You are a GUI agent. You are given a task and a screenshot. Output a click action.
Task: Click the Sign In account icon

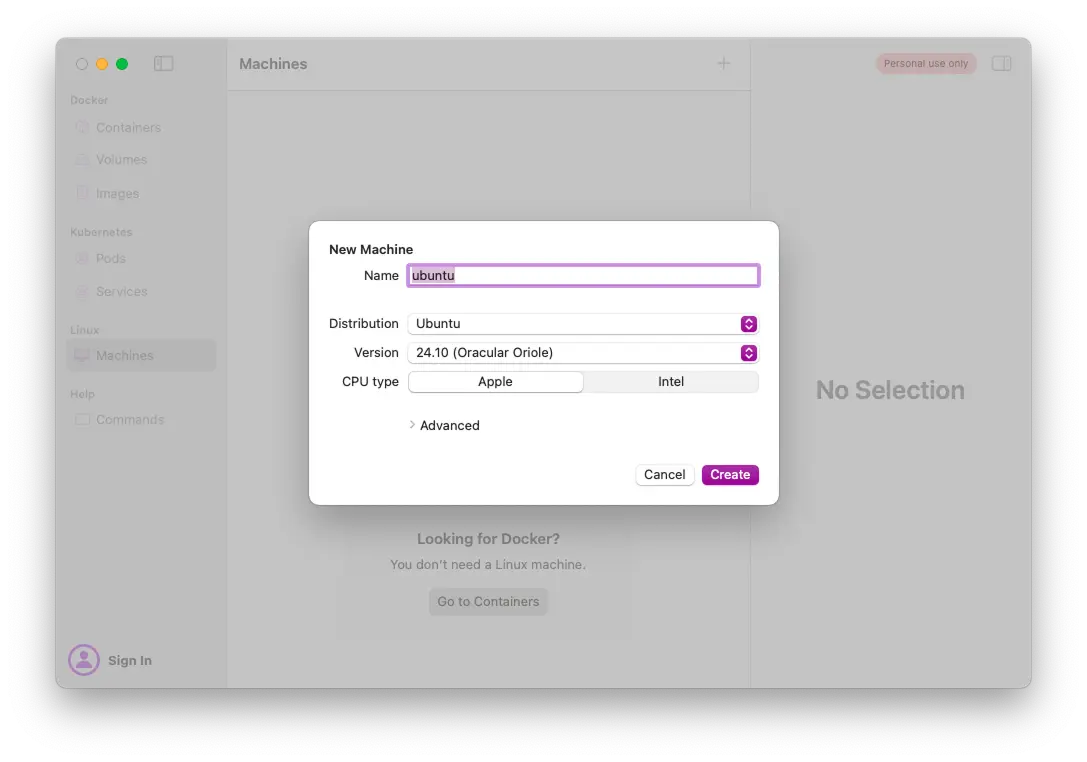pos(84,660)
